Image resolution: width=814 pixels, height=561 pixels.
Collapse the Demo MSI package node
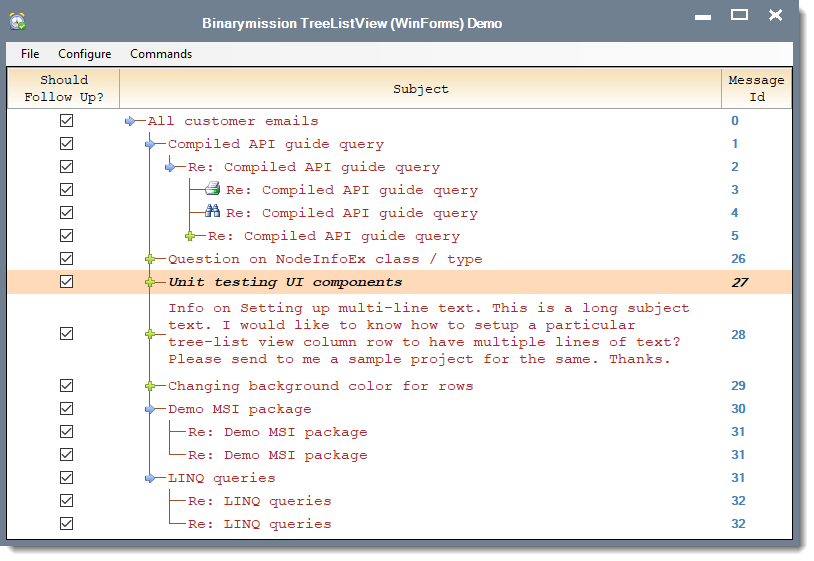coord(150,409)
